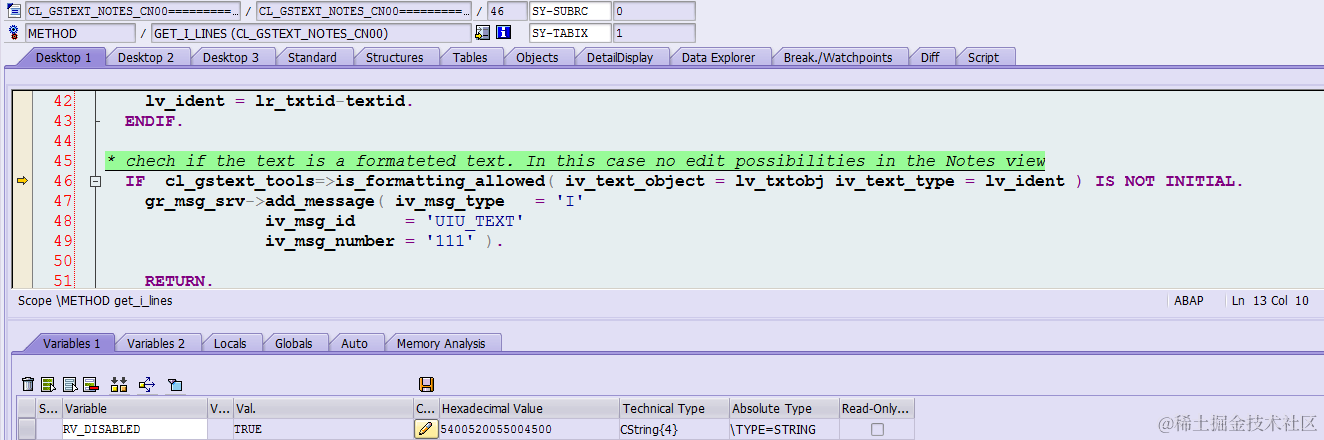1324x440 pixels.
Task: Click the hexadecimal value 5400520055004500
Action: click(x=528, y=429)
